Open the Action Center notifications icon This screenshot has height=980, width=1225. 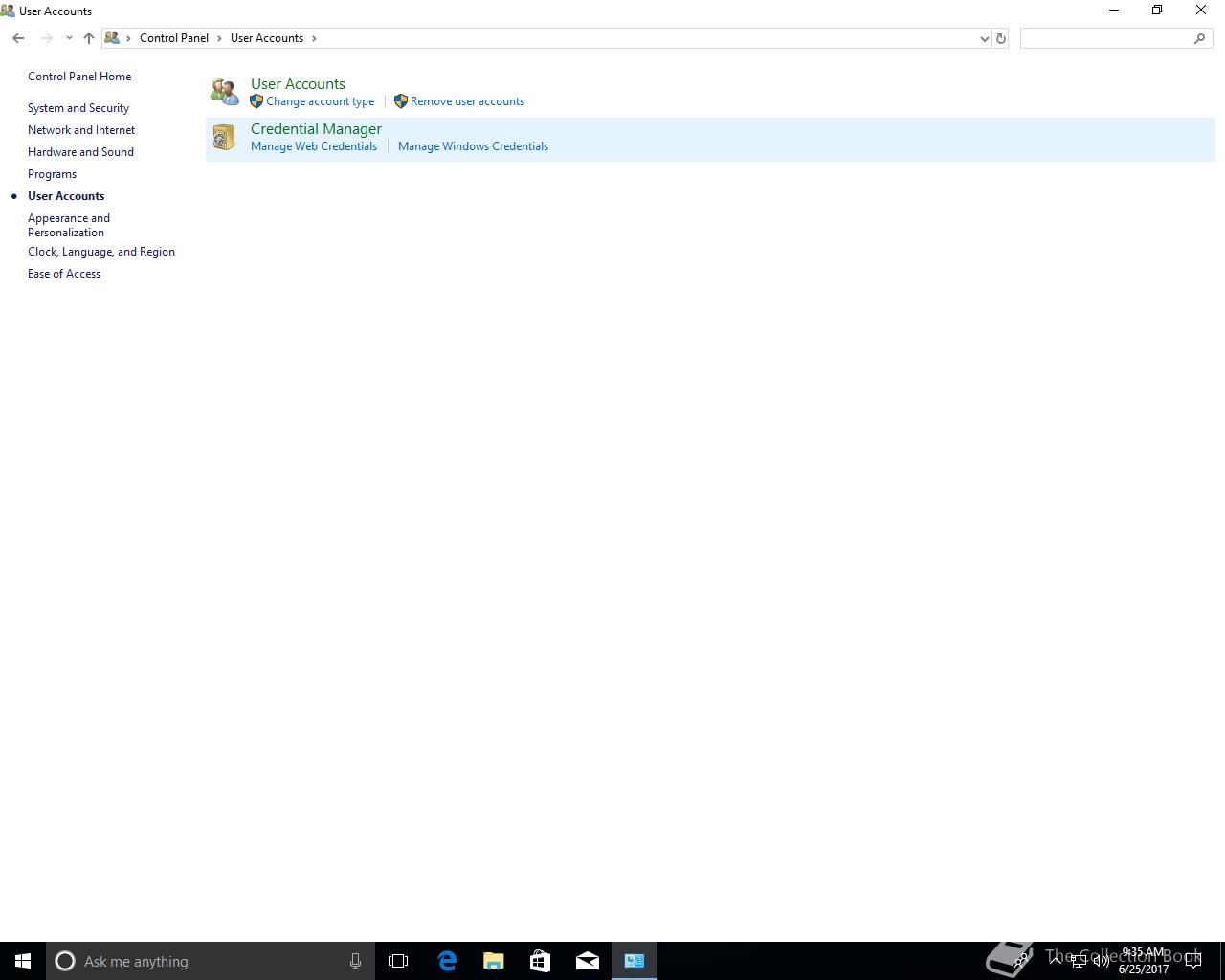click(1194, 961)
